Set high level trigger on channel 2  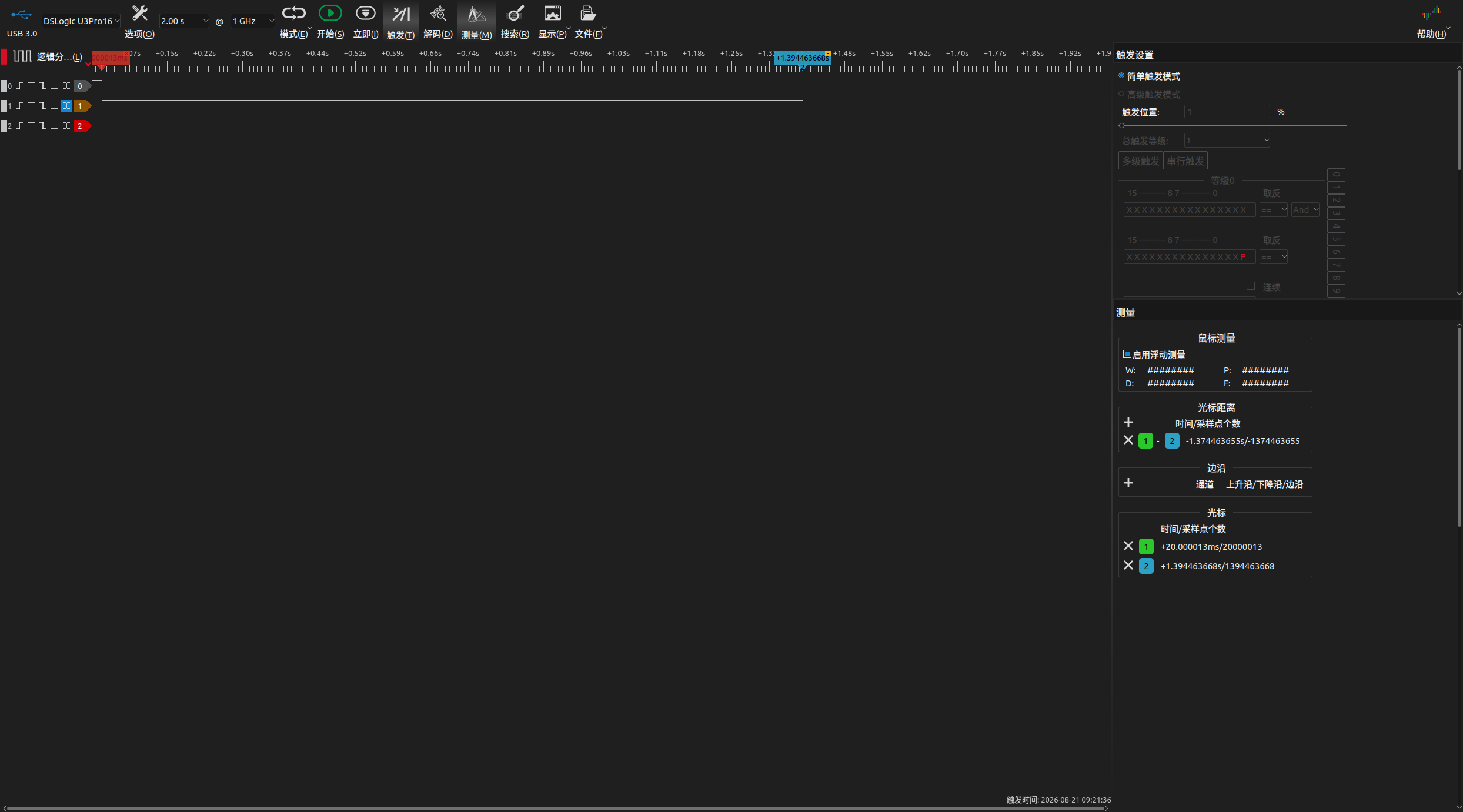(x=31, y=126)
